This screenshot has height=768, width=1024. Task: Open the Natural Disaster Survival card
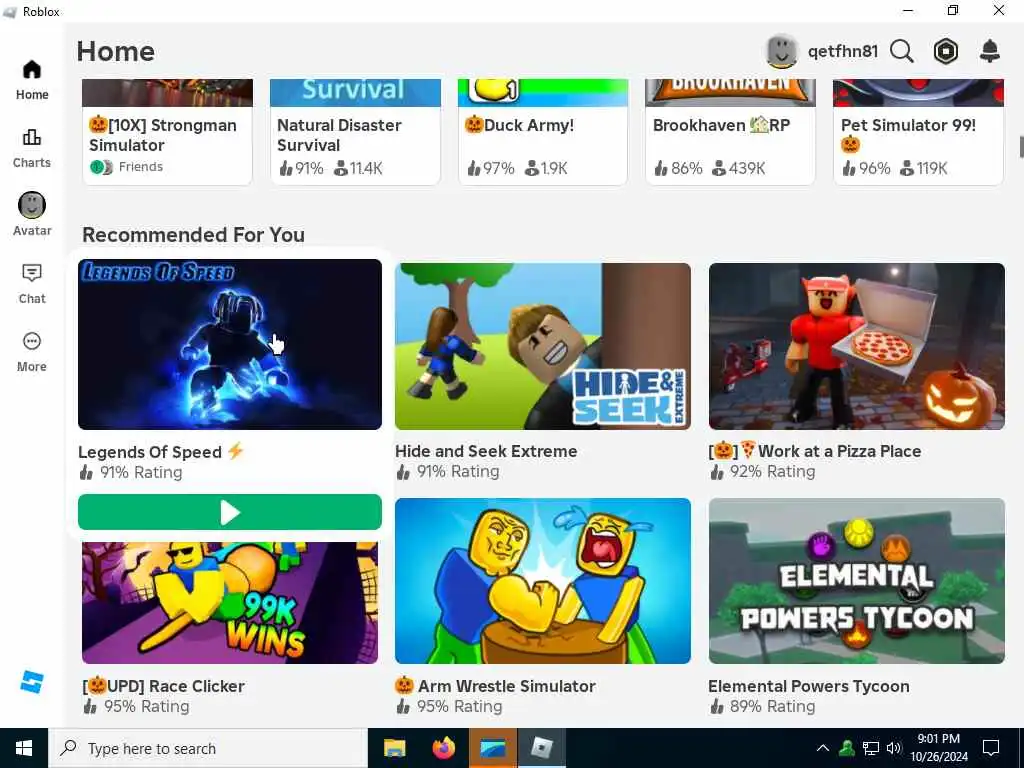coord(355,132)
